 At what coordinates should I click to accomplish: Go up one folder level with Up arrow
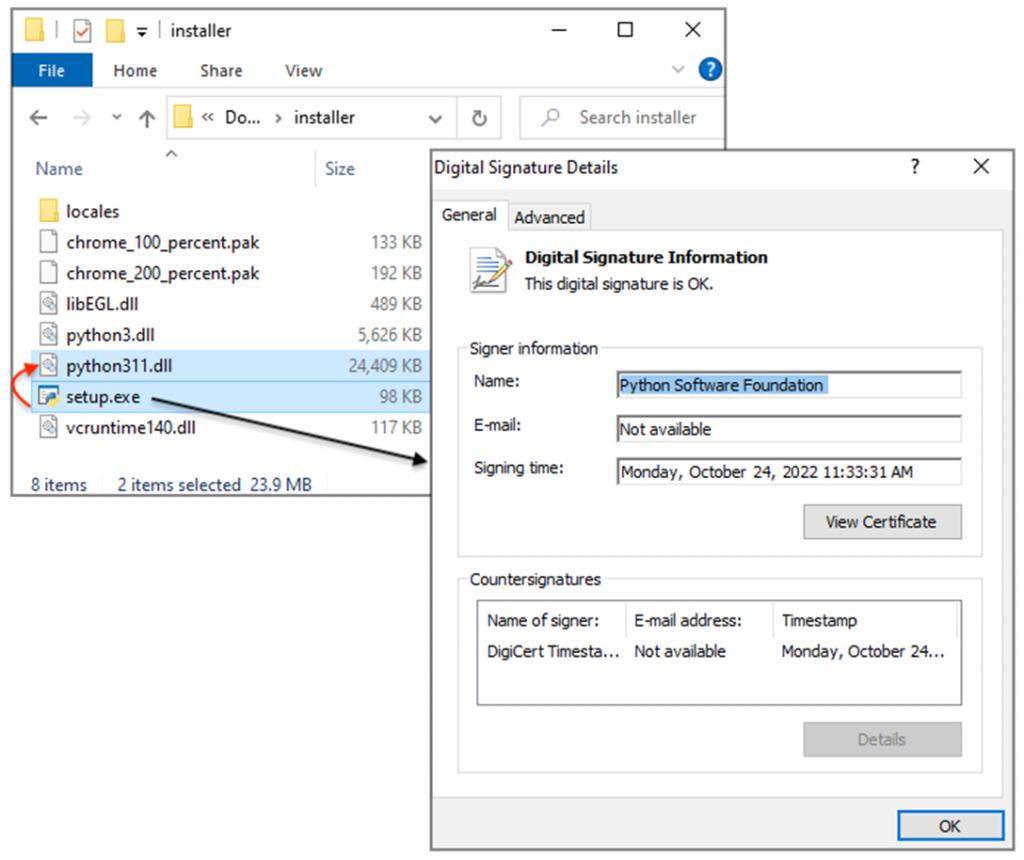[x=147, y=118]
